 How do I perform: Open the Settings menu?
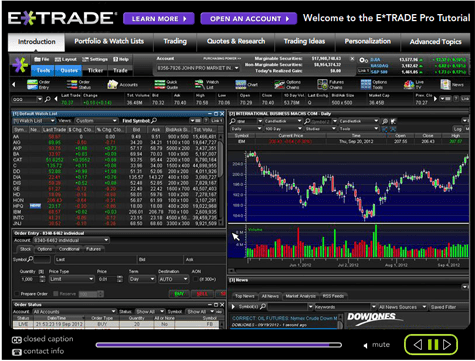click(95, 59)
